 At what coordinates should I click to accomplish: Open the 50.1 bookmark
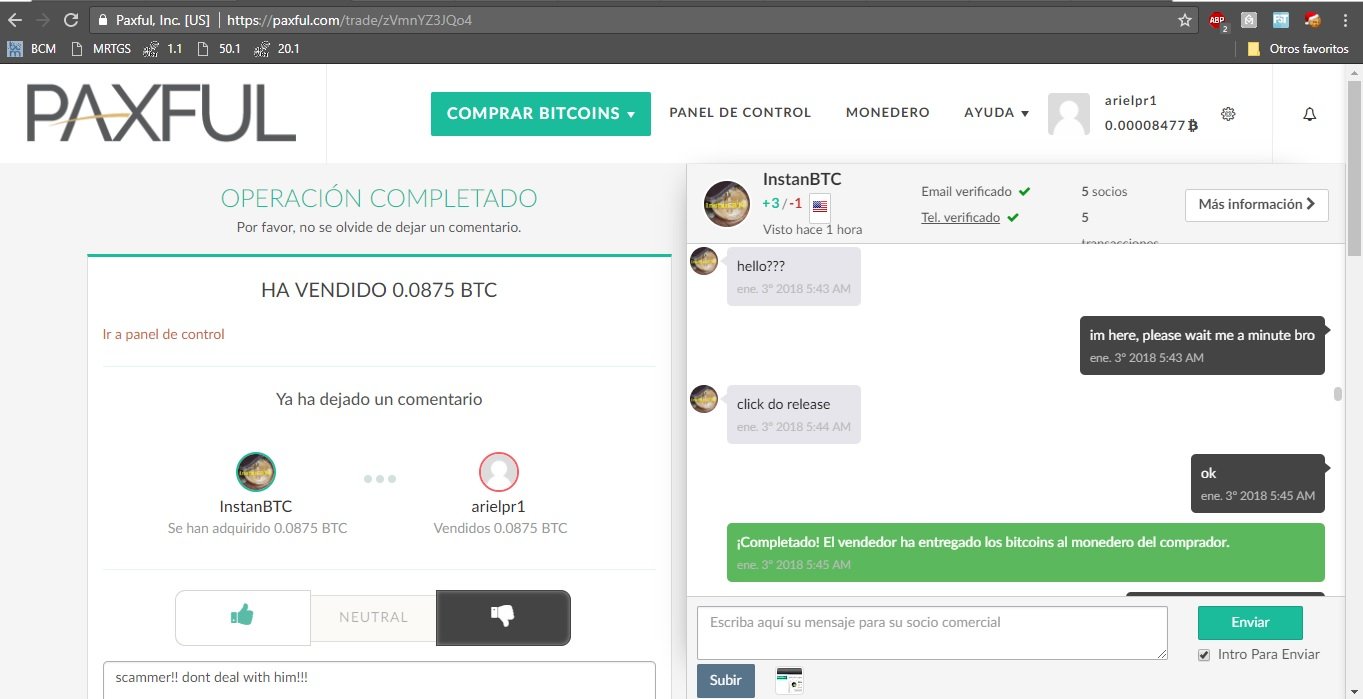[x=219, y=48]
